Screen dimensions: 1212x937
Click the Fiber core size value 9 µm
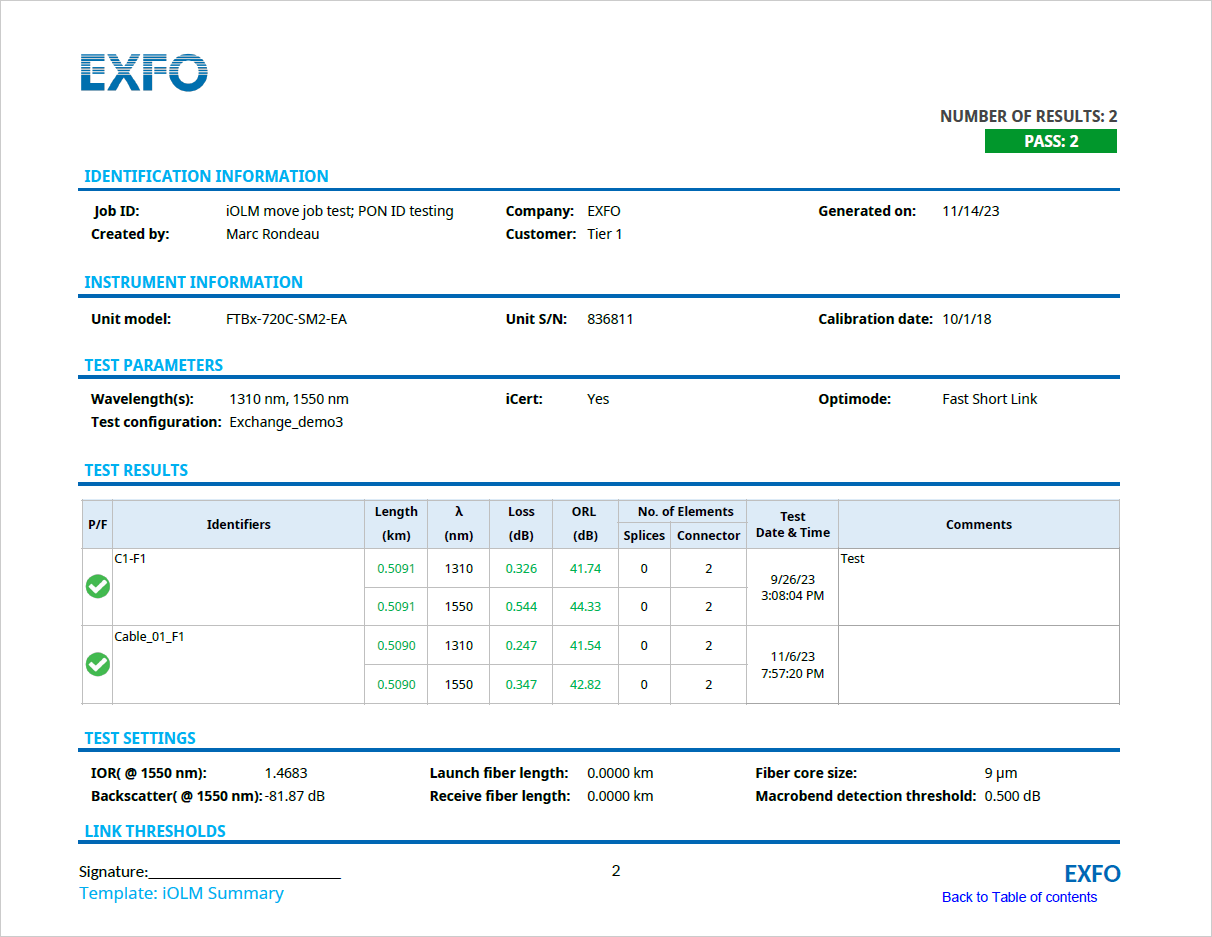[x=1001, y=773]
